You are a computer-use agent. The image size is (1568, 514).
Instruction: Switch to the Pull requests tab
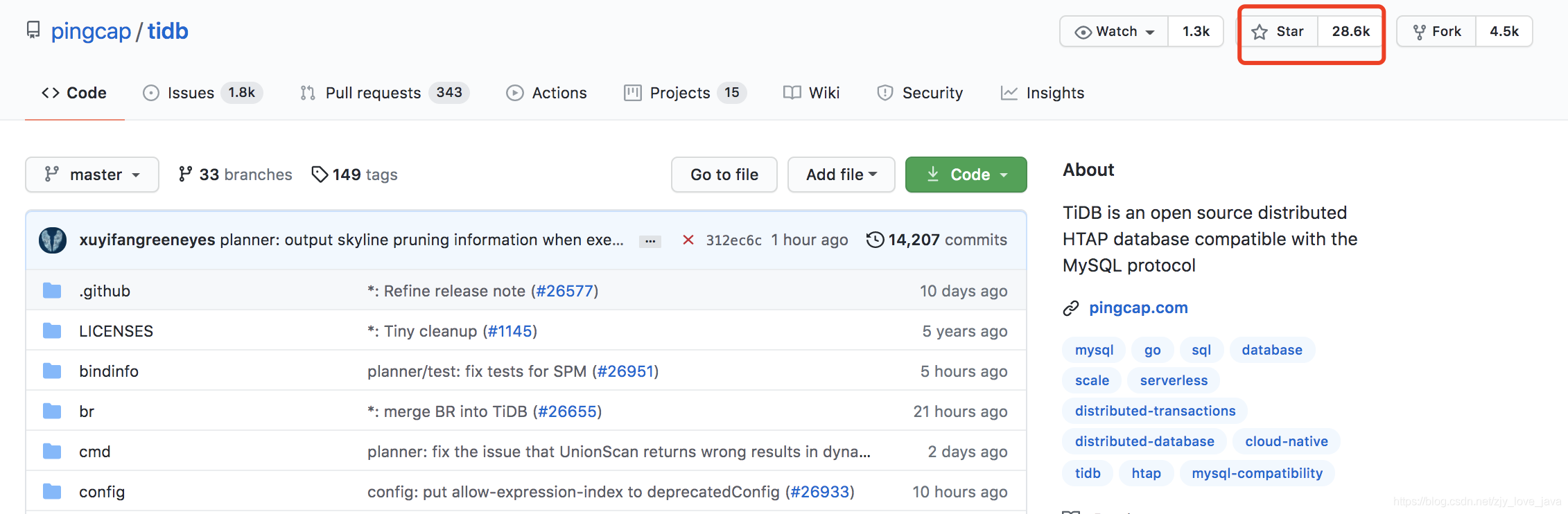point(385,93)
